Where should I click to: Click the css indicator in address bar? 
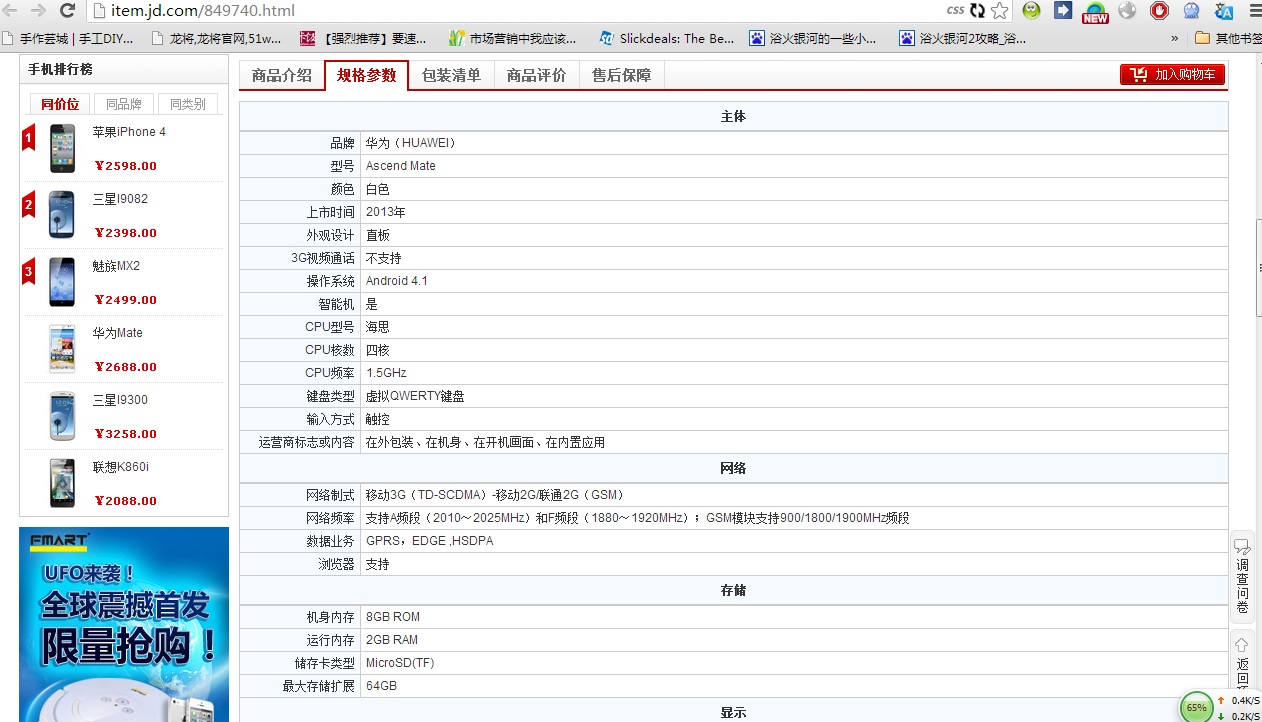[x=955, y=11]
